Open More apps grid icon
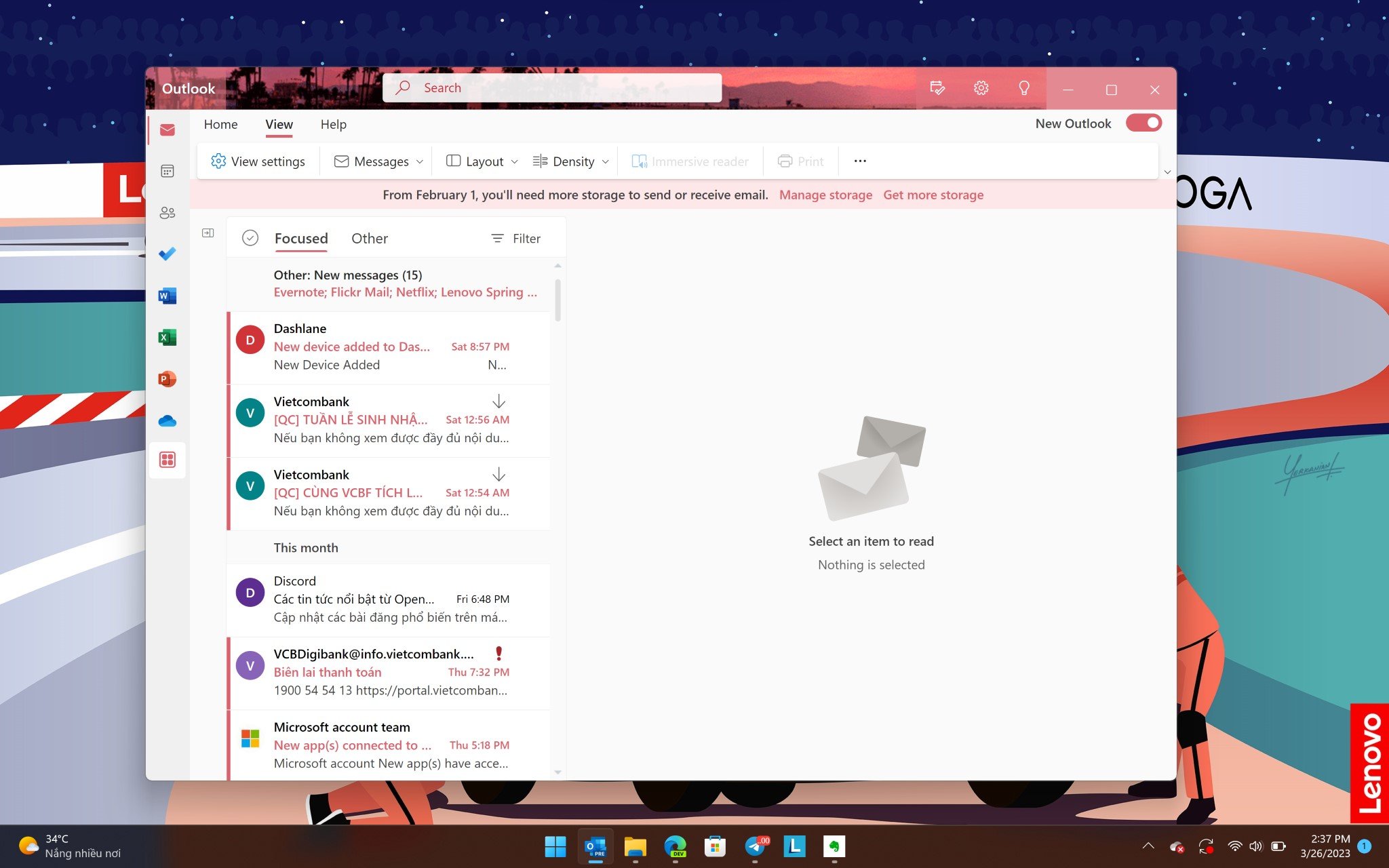The image size is (1389, 868). pos(168,460)
